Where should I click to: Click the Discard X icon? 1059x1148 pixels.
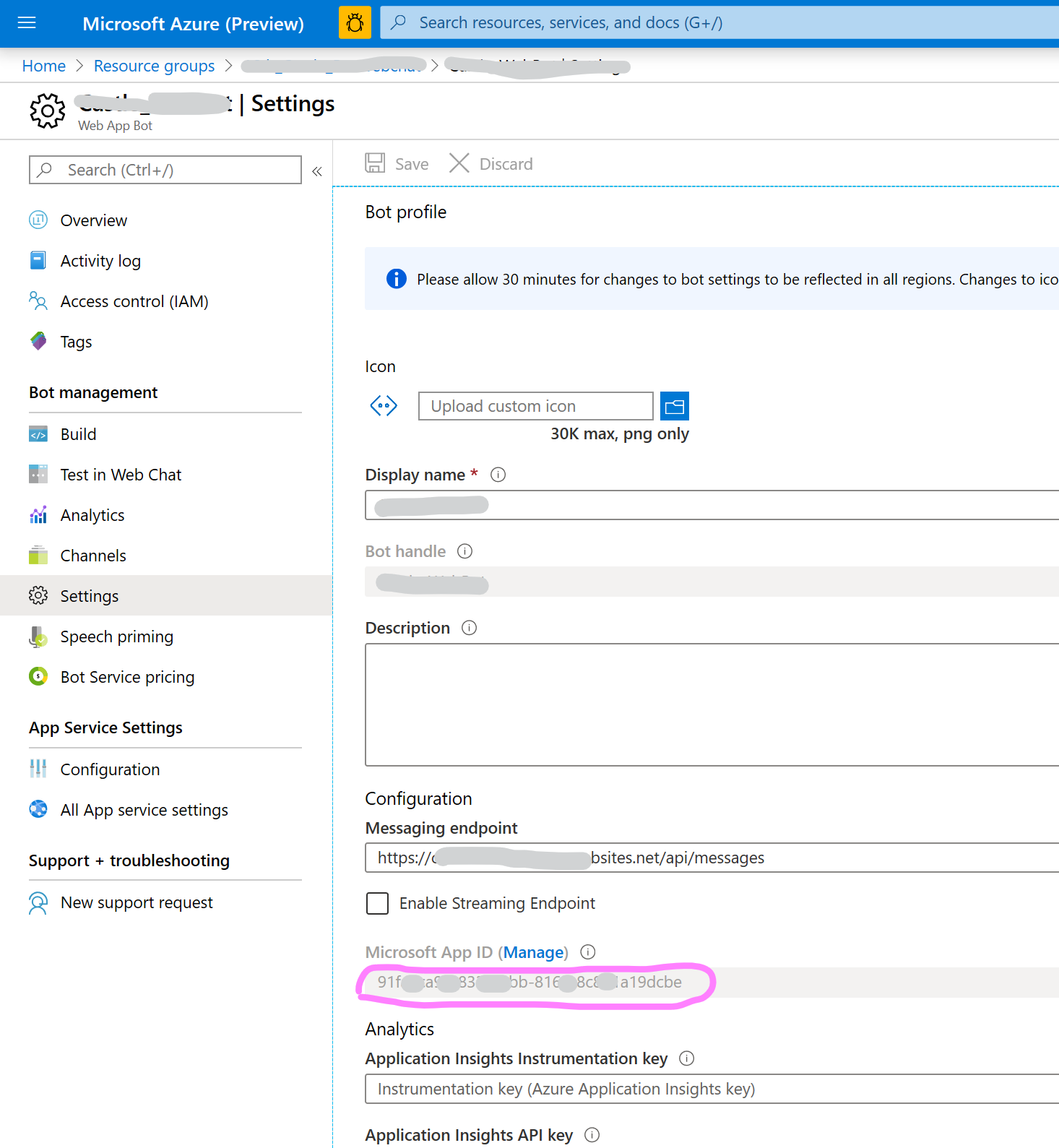click(459, 163)
